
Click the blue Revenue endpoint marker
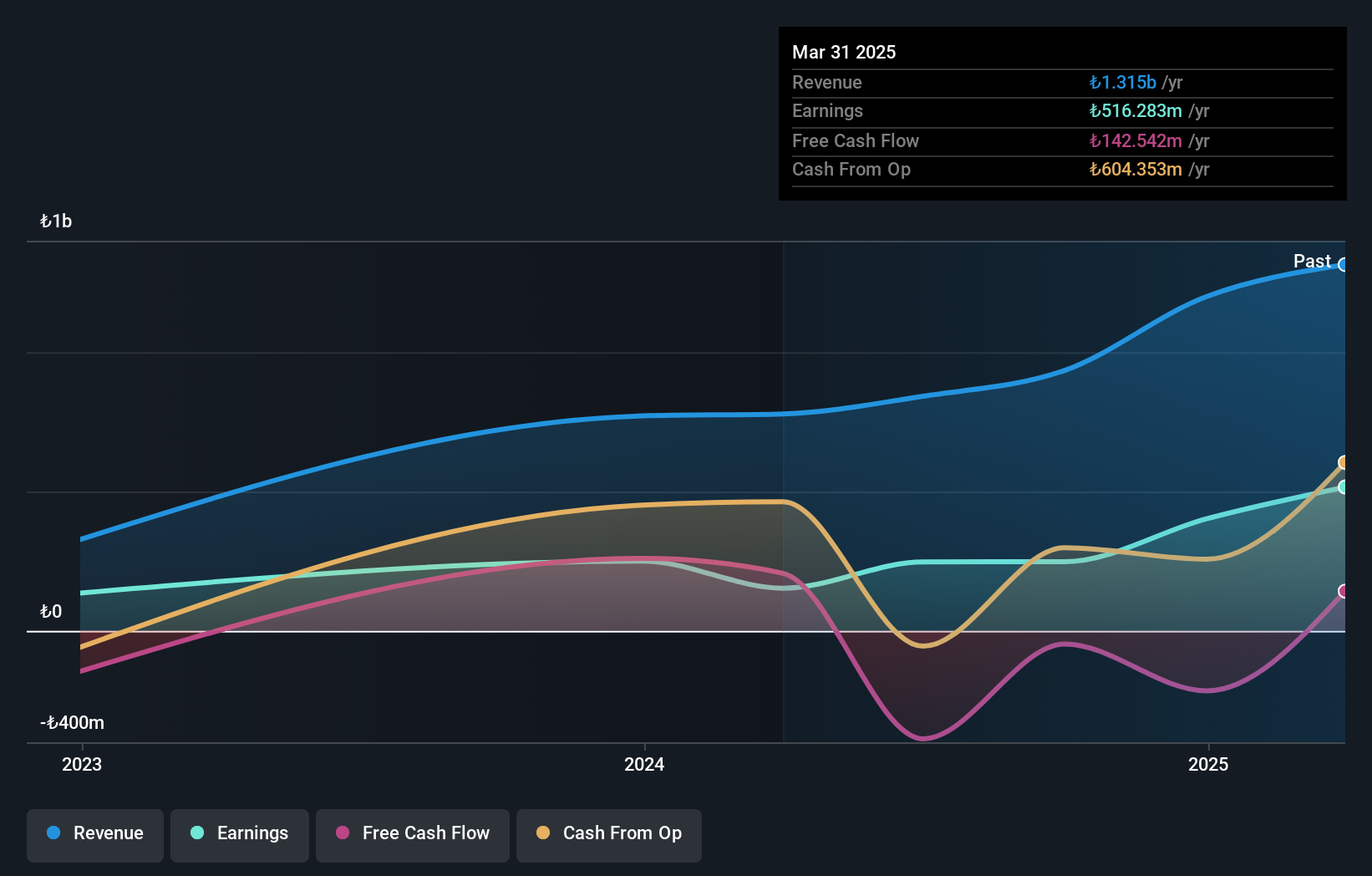(x=1344, y=265)
